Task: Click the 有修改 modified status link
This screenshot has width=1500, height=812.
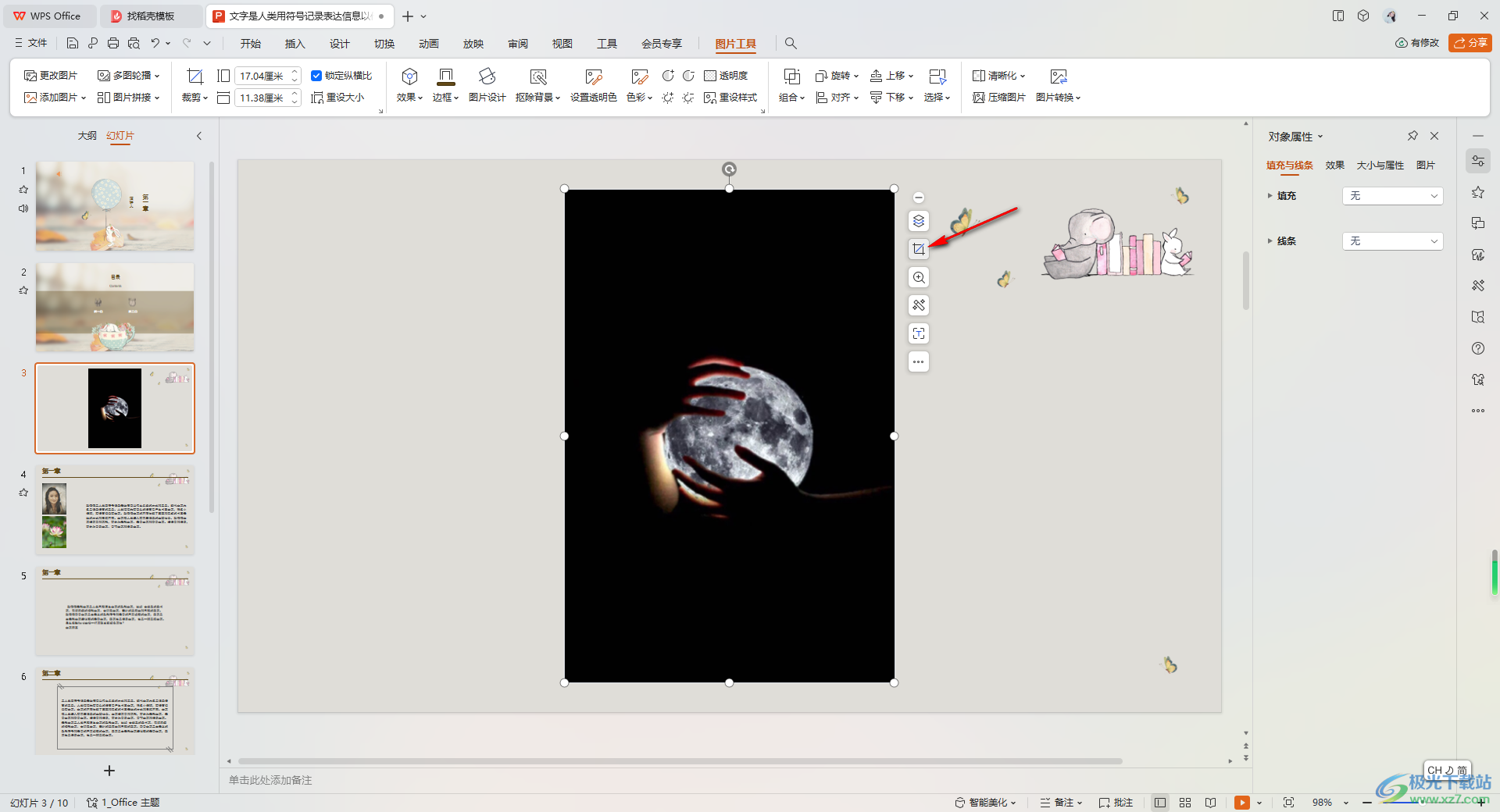Action: [1417, 43]
